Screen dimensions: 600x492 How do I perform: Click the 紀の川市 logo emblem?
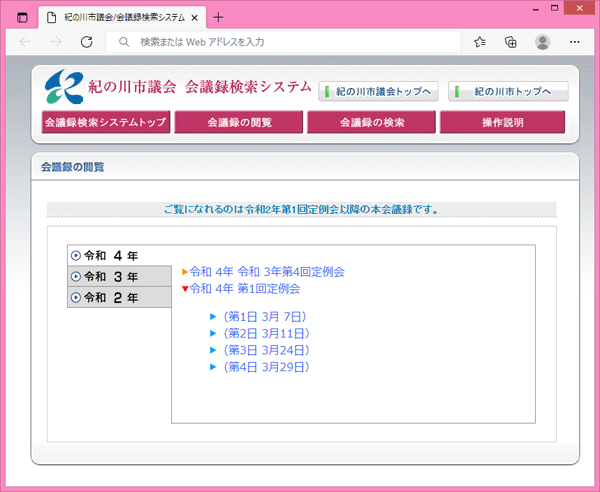pyautogui.click(x=64, y=86)
